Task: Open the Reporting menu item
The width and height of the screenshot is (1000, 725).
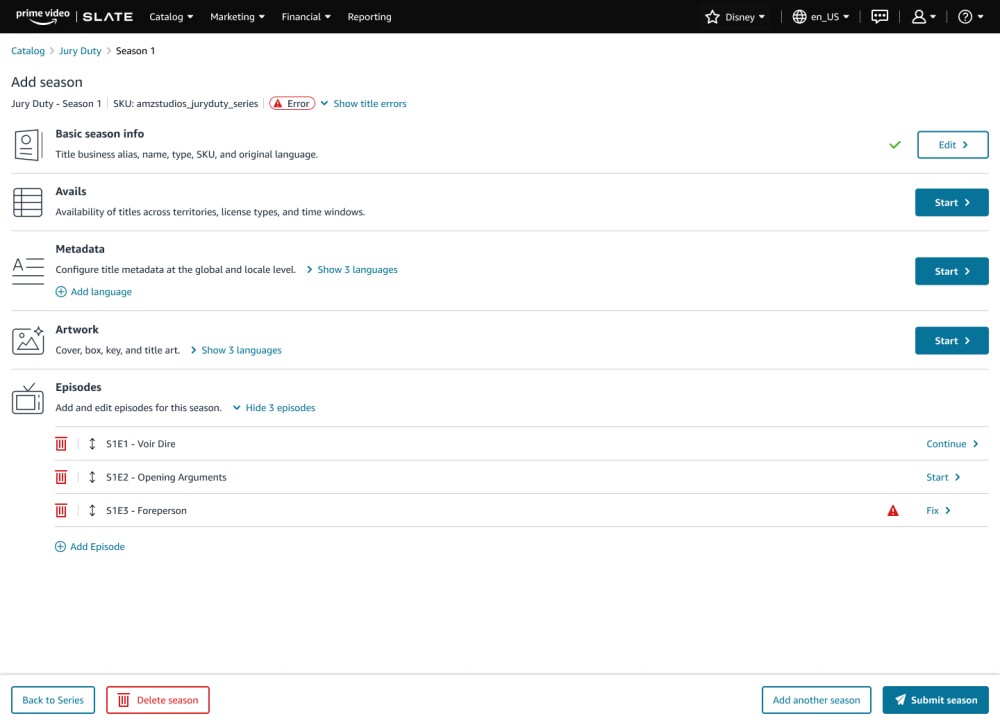Action: 369,17
